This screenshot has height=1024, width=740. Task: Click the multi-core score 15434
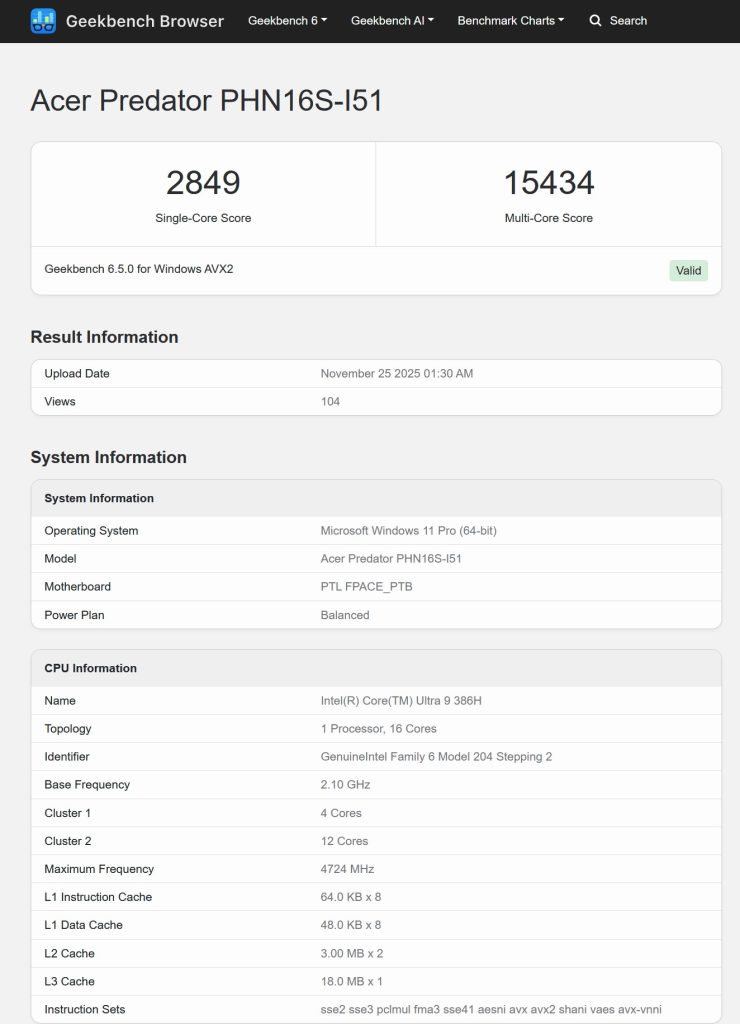[x=548, y=183]
